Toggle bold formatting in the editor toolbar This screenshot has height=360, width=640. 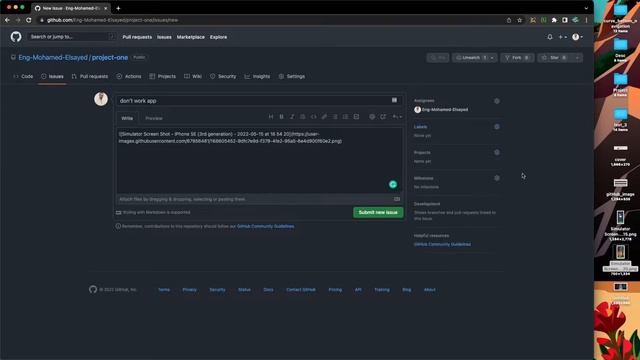click(281, 117)
